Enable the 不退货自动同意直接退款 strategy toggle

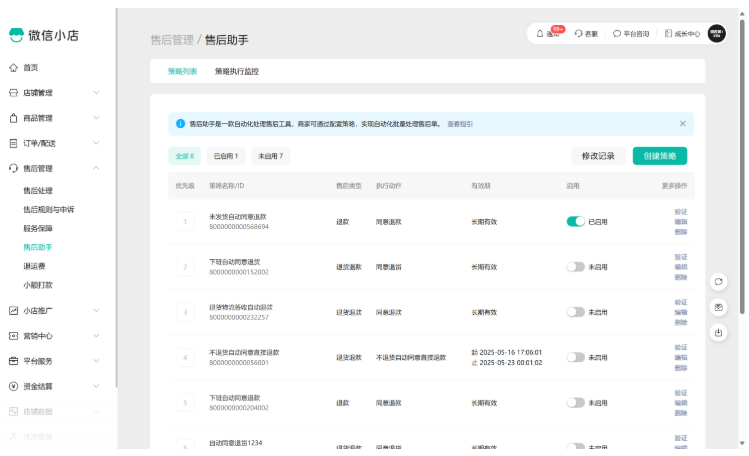[575, 357]
